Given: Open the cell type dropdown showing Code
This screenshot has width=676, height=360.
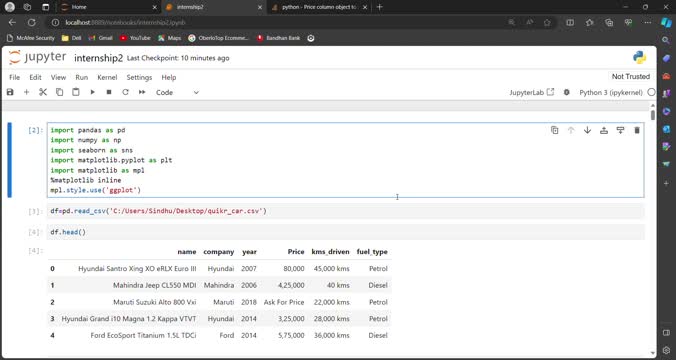Looking at the screenshot, I should click(177, 92).
